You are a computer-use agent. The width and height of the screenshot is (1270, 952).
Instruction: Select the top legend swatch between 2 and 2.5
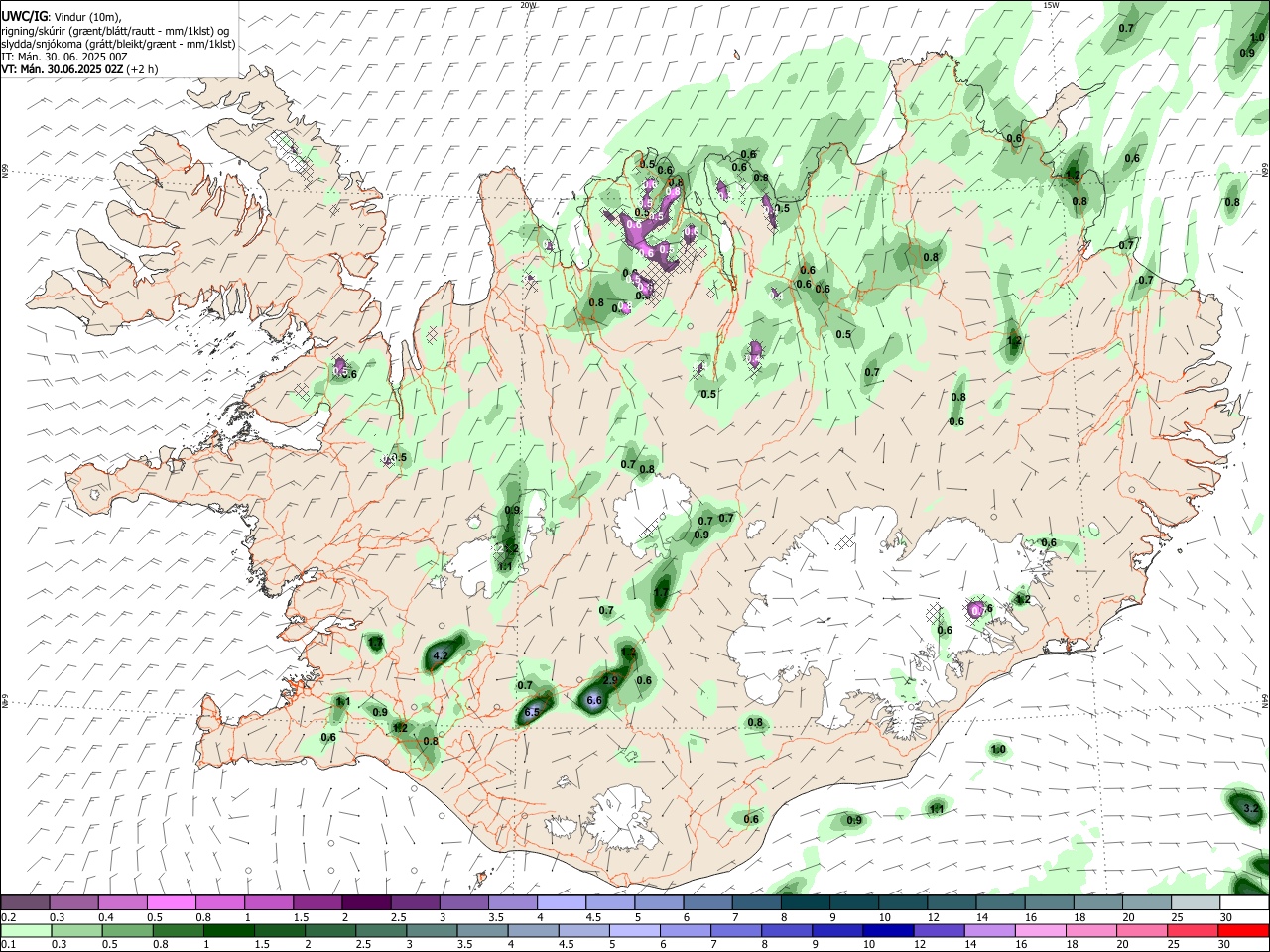(x=366, y=903)
